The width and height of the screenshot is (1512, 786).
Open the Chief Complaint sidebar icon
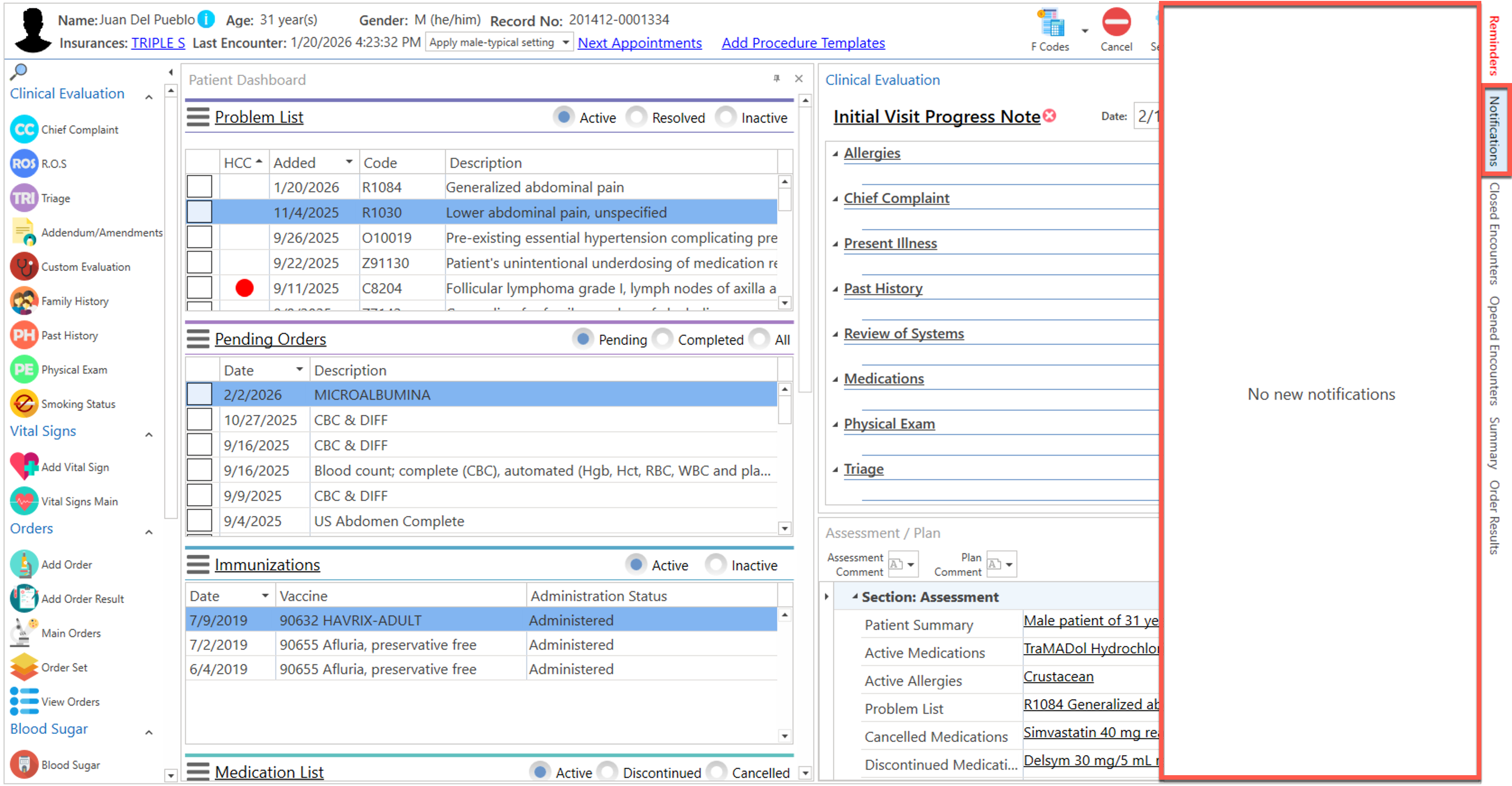[24, 129]
